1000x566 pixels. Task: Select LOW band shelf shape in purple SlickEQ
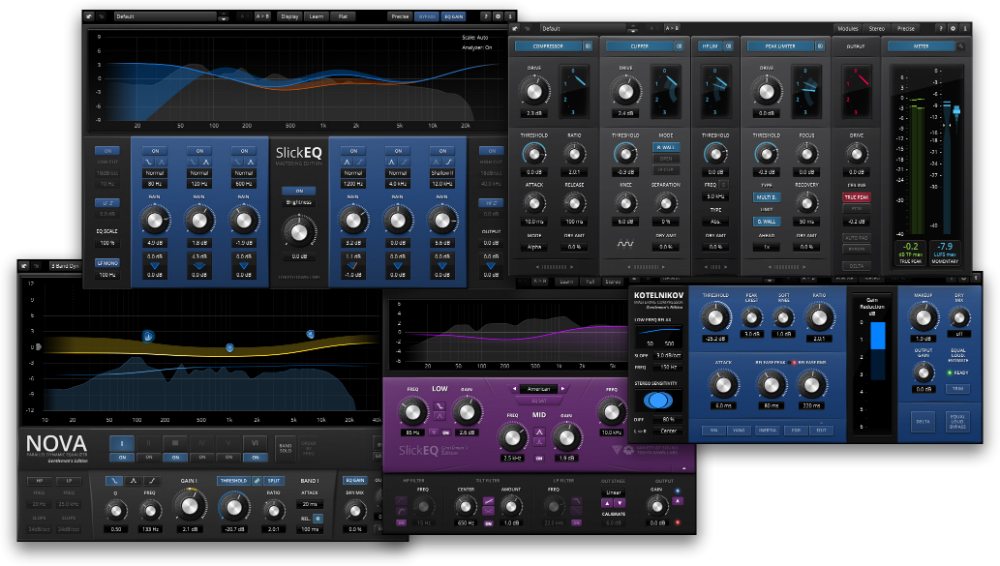(439, 406)
